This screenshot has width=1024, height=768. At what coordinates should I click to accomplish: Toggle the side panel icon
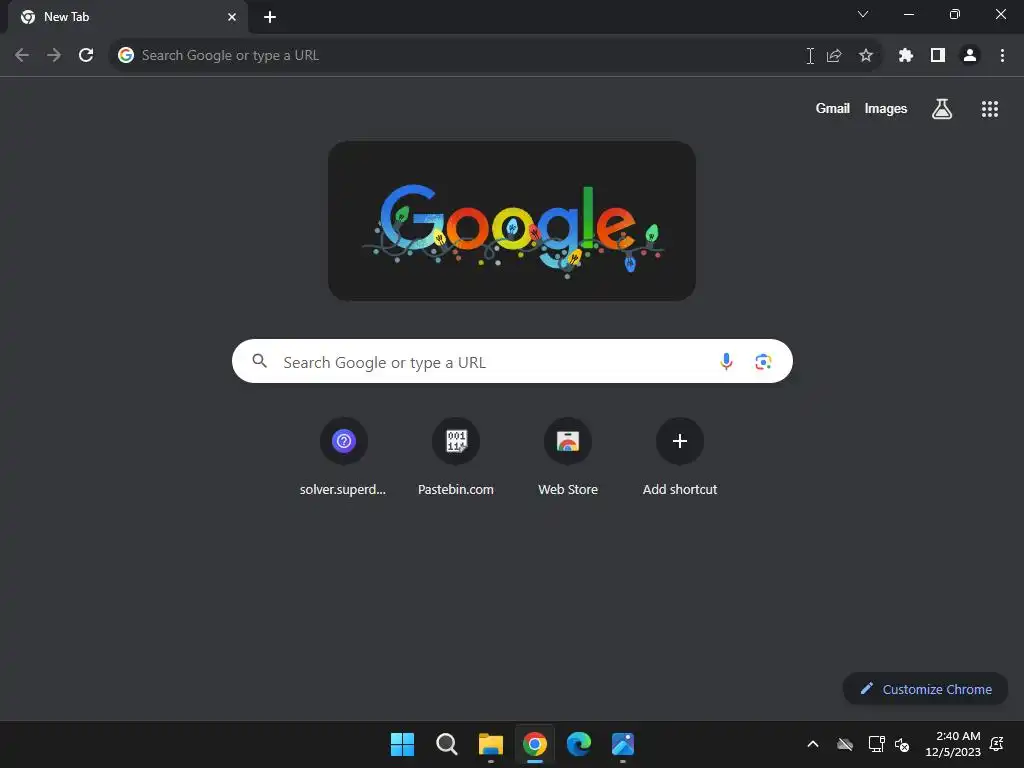(x=938, y=56)
